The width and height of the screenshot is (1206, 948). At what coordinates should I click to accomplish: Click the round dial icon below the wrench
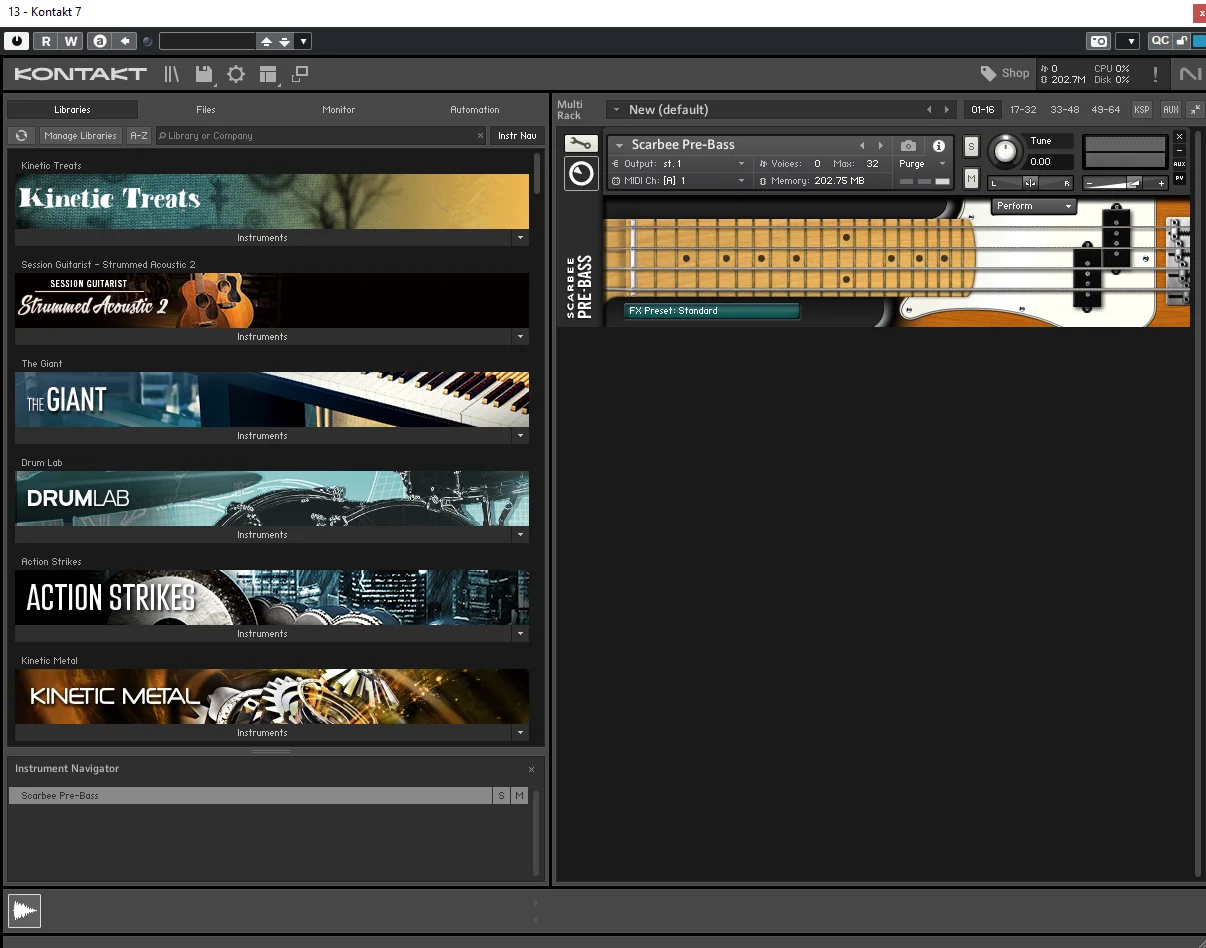click(581, 173)
